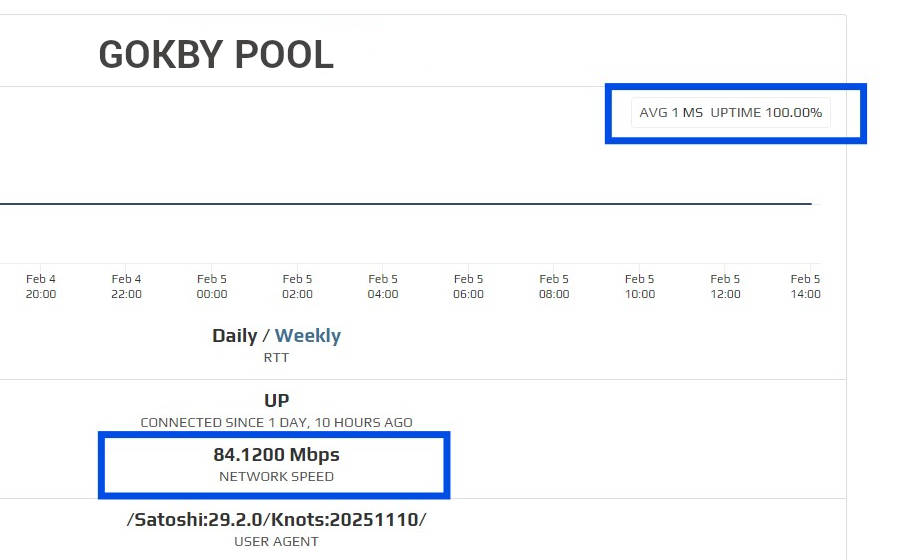Click the 84.1200 Mbps speed value
The width and height of the screenshot is (900, 560).
click(276, 455)
